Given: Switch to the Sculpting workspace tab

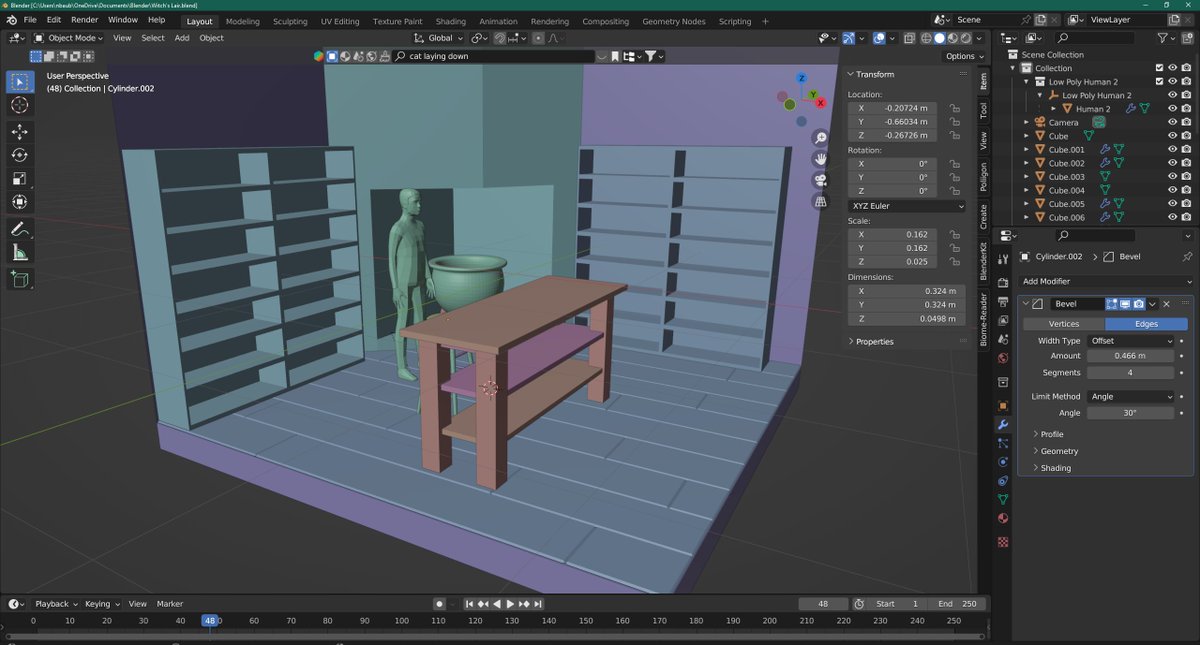Looking at the screenshot, I should [x=290, y=21].
